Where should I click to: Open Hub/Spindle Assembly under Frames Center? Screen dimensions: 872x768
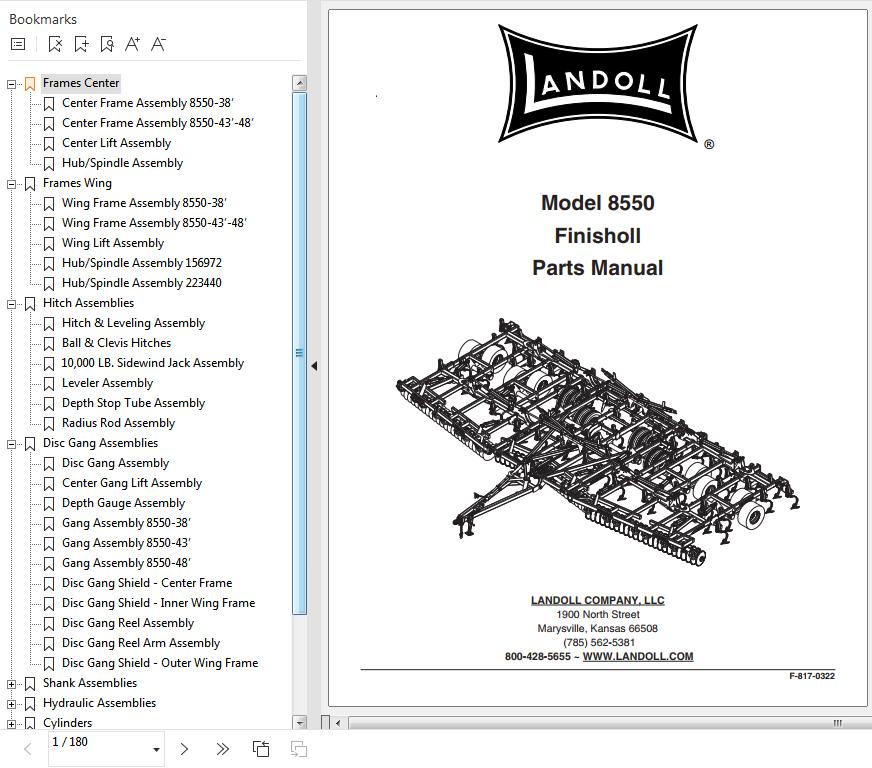coord(122,163)
